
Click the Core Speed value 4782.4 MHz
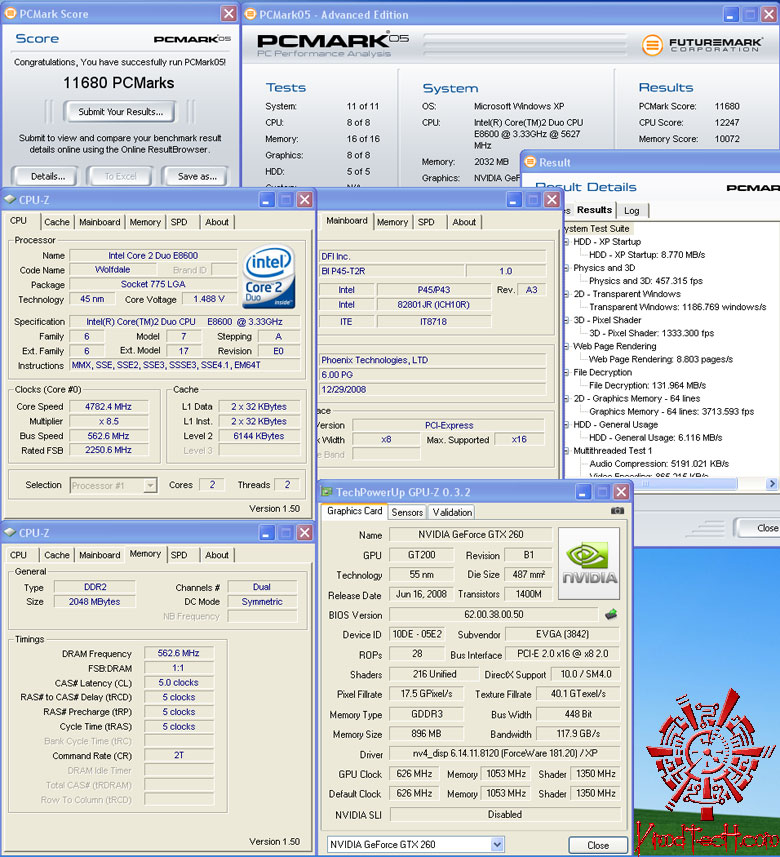coord(108,407)
